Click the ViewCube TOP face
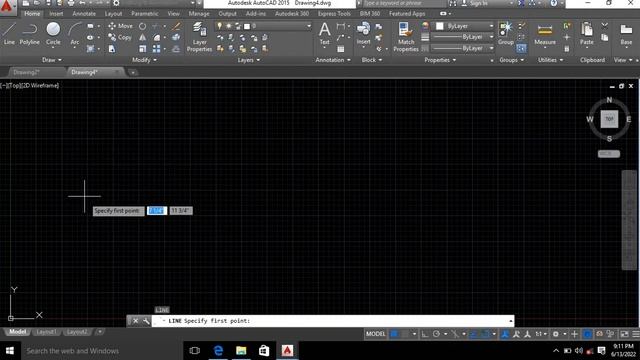Screen dimensions: 640x360 click(x=609, y=119)
